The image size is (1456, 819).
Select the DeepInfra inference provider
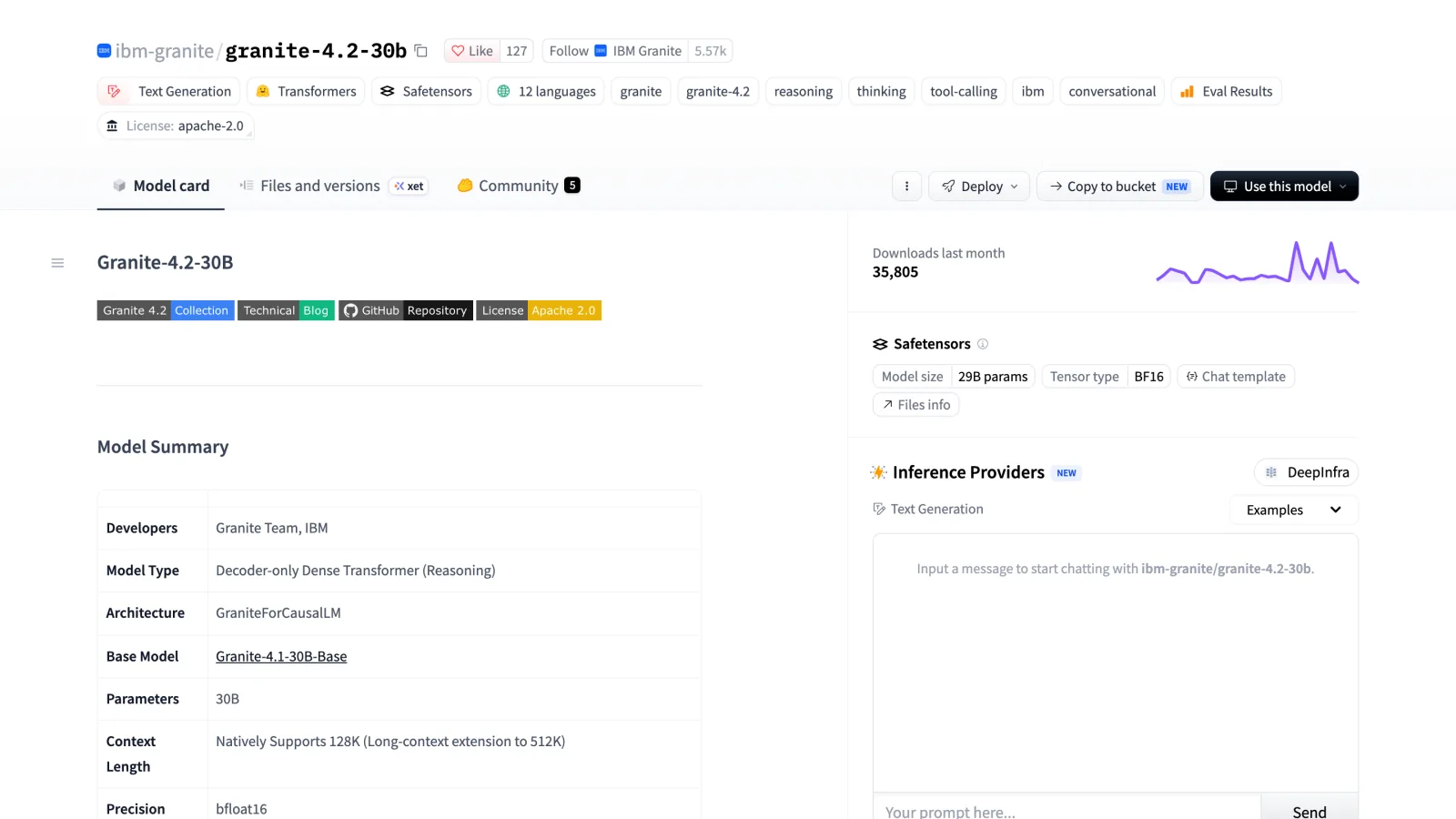(x=1307, y=472)
